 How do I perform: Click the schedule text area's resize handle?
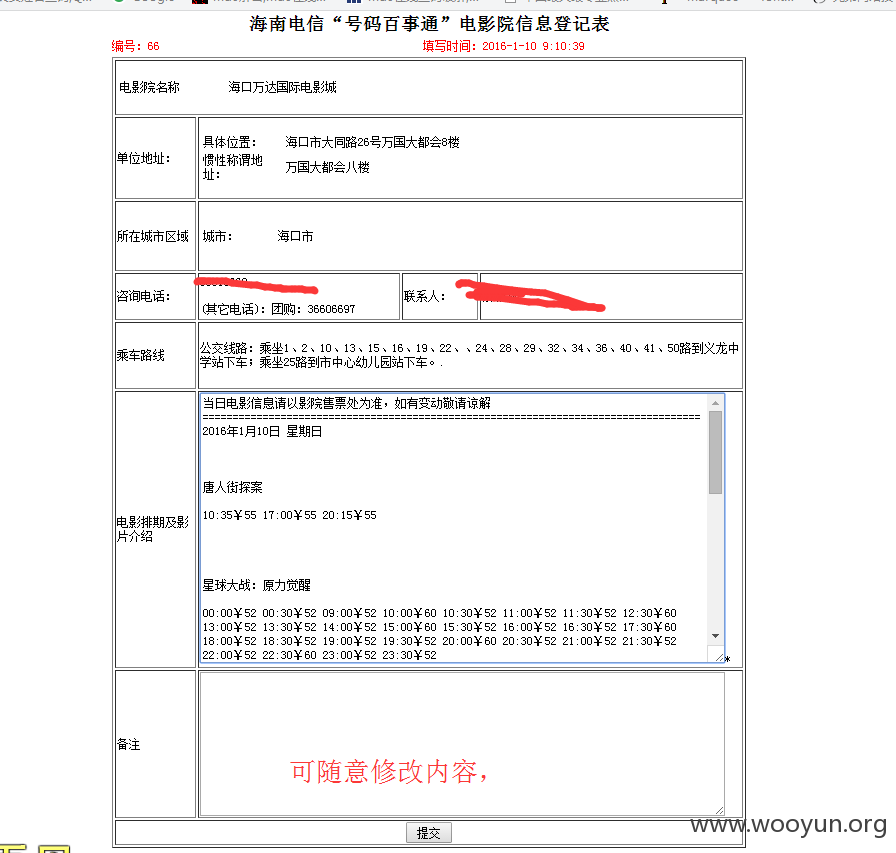[719, 658]
